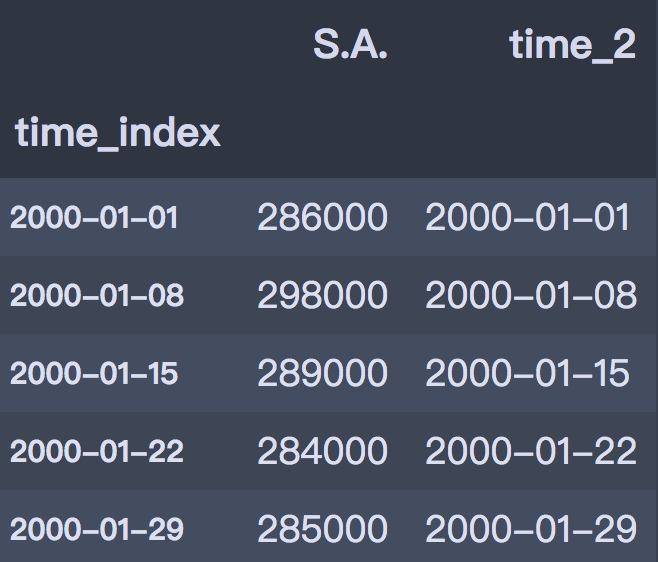The height and width of the screenshot is (562, 658).
Task: Click the S.A. column header
Action: (x=349, y=45)
